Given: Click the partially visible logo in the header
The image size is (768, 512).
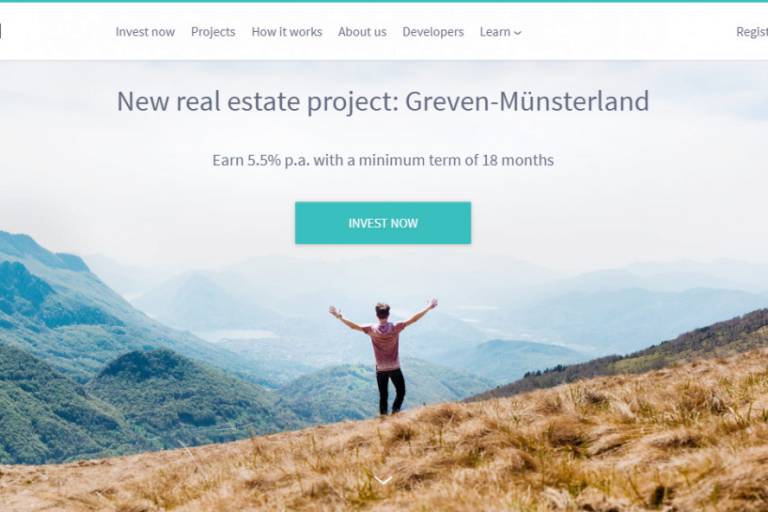Looking at the screenshot, I should click(x=0, y=31).
